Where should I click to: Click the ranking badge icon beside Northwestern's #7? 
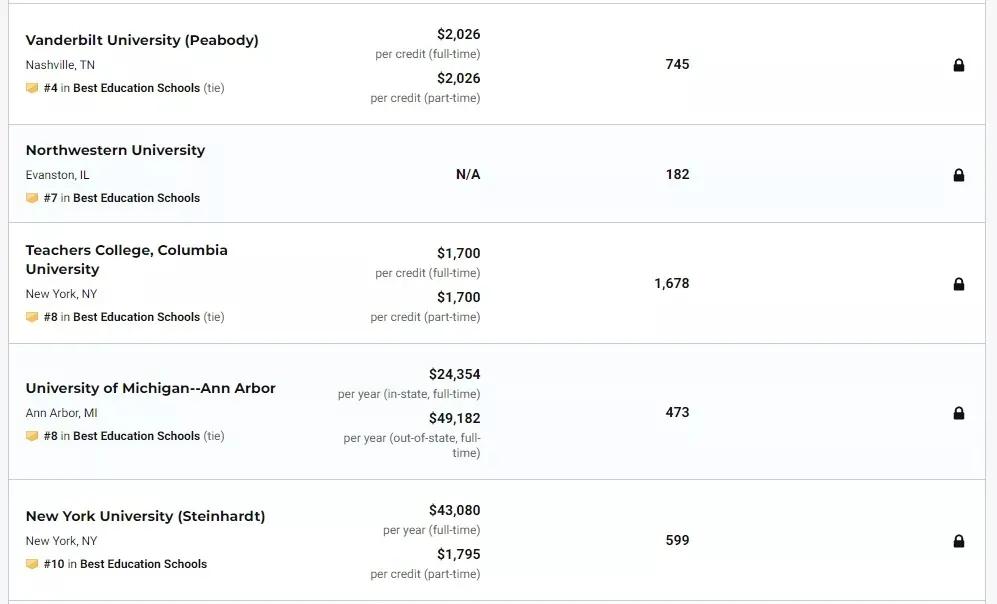pos(32,198)
